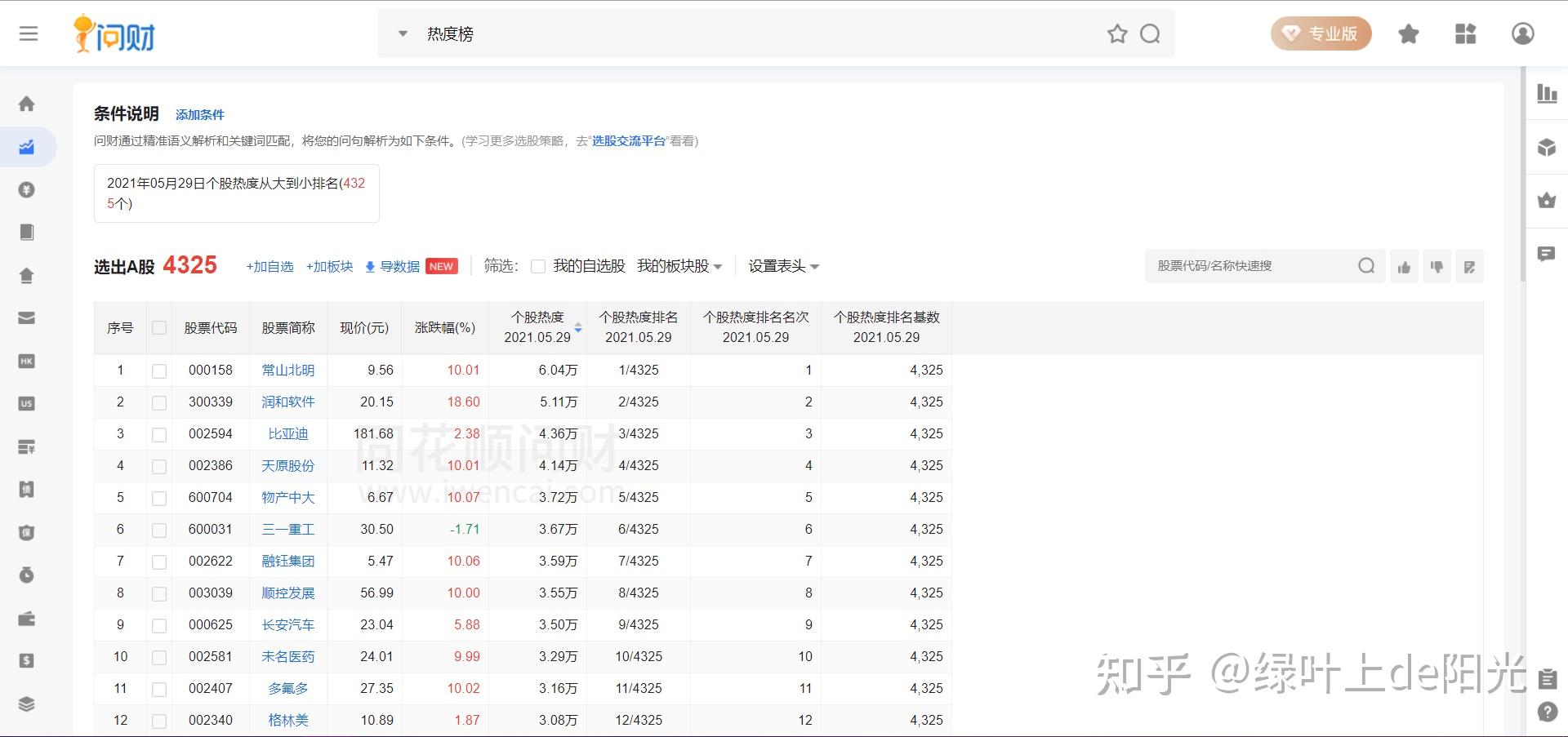Click the 专业版 button
1568x737 pixels.
pyautogui.click(x=1321, y=33)
